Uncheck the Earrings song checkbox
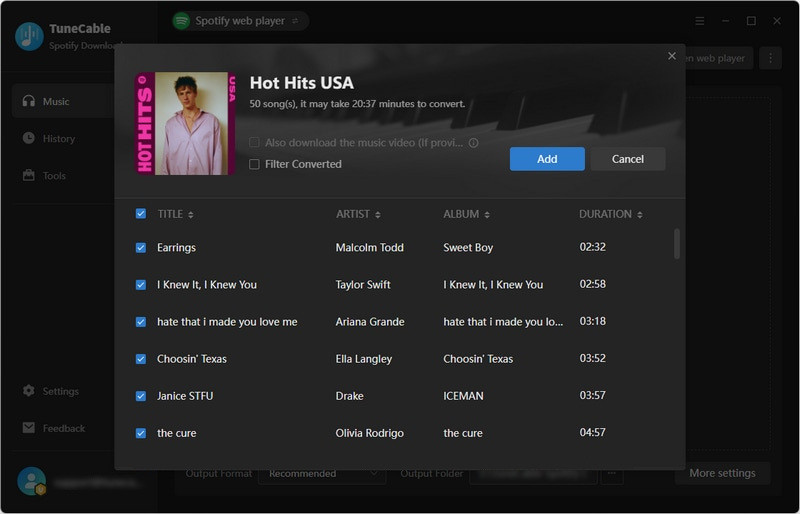This screenshot has width=800, height=514. coord(141,248)
